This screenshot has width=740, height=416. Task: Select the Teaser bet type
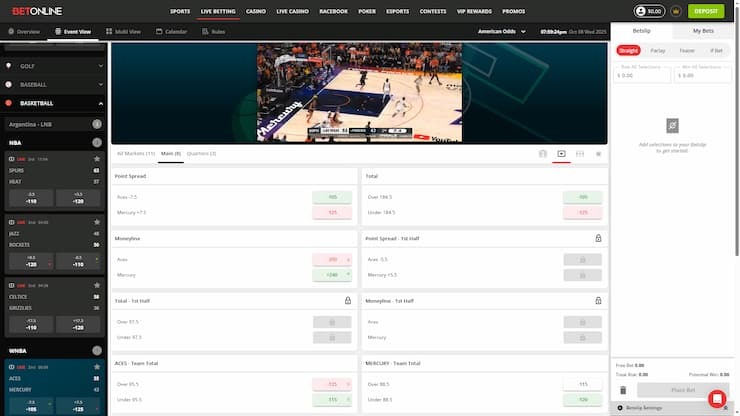pos(687,50)
